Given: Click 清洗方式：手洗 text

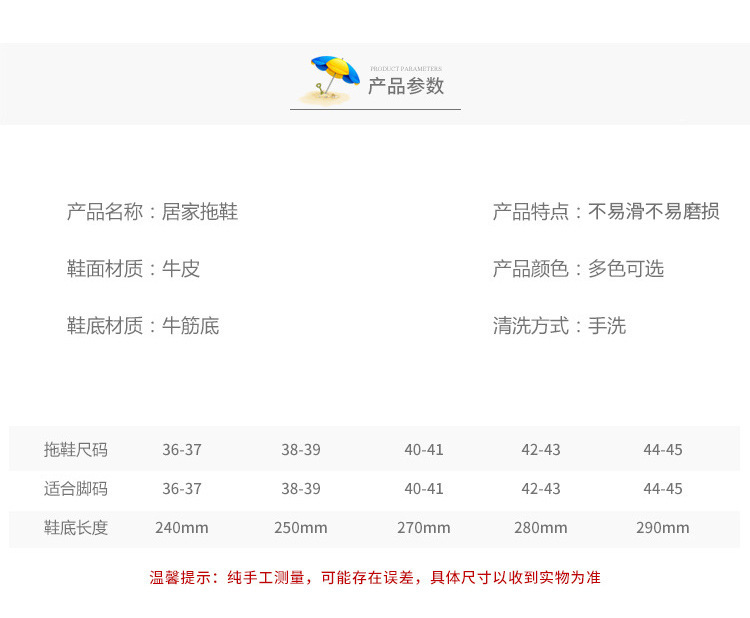Looking at the screenshot, I should point(559,326).
